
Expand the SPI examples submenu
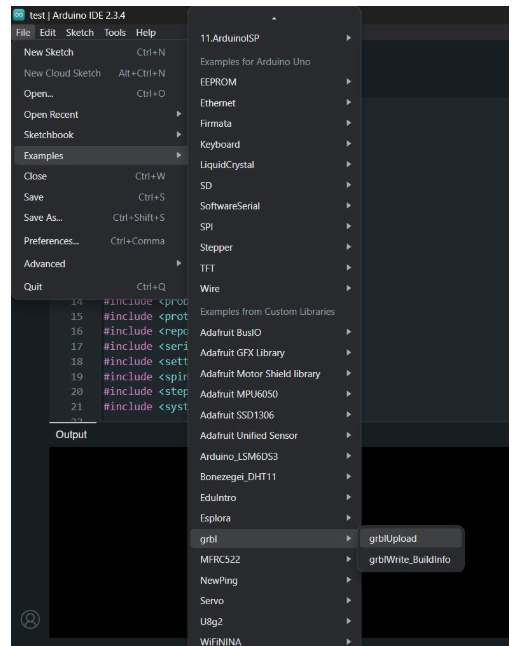click(x=274, y=227)
